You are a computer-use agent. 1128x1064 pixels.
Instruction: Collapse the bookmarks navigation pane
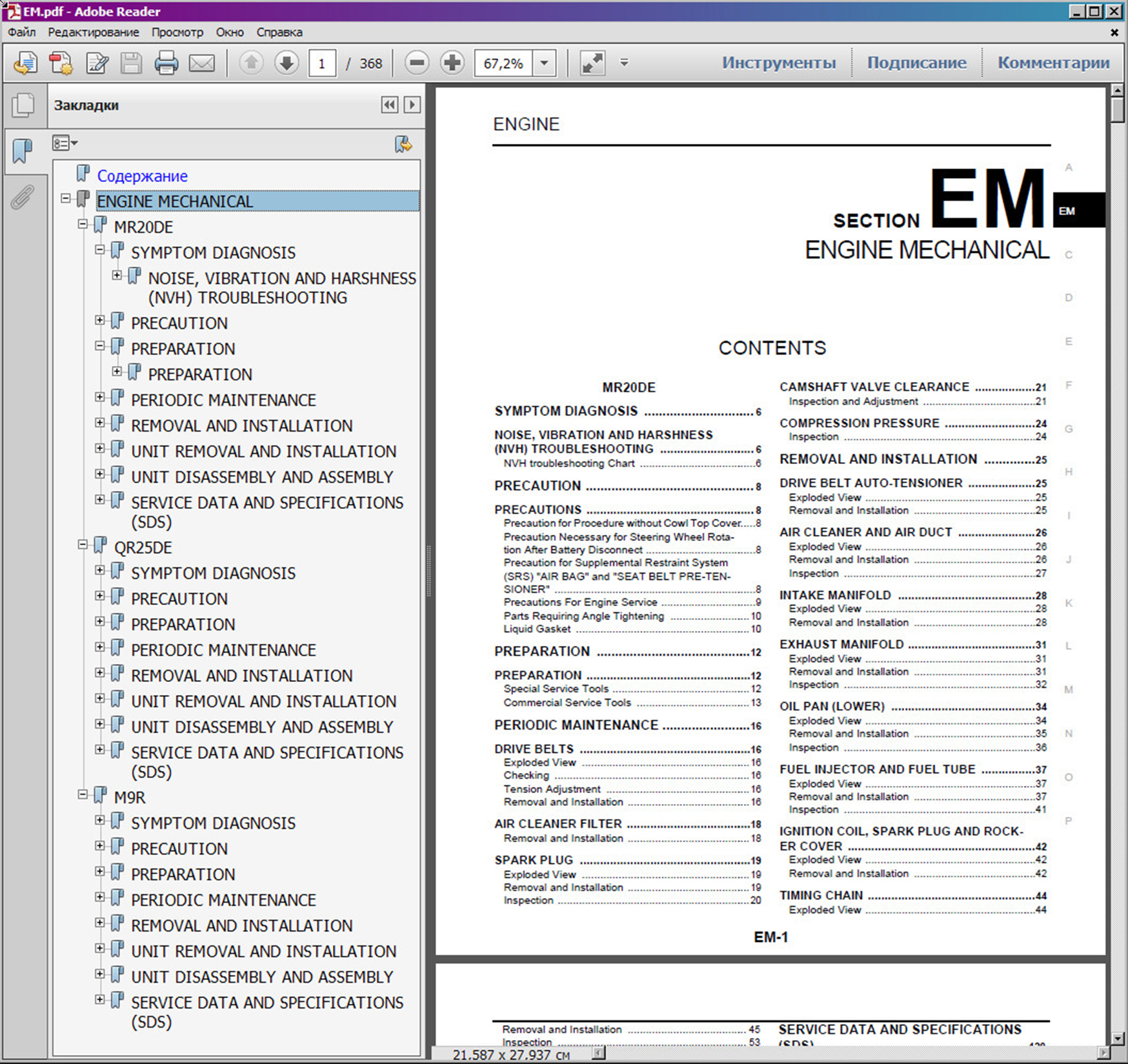(390, 105)
